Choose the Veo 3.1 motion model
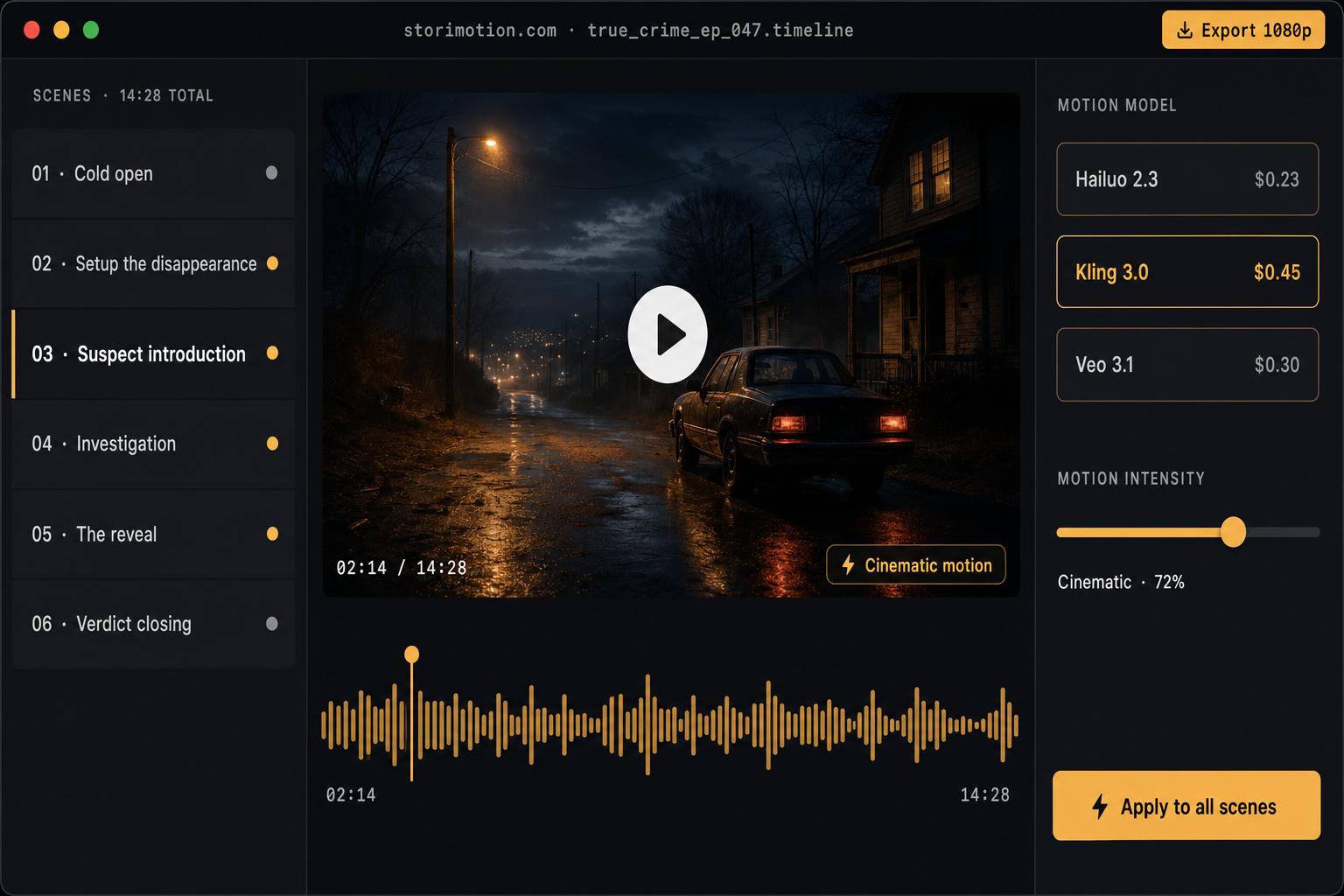1344x896 pixels. (x=1187, y=365)
